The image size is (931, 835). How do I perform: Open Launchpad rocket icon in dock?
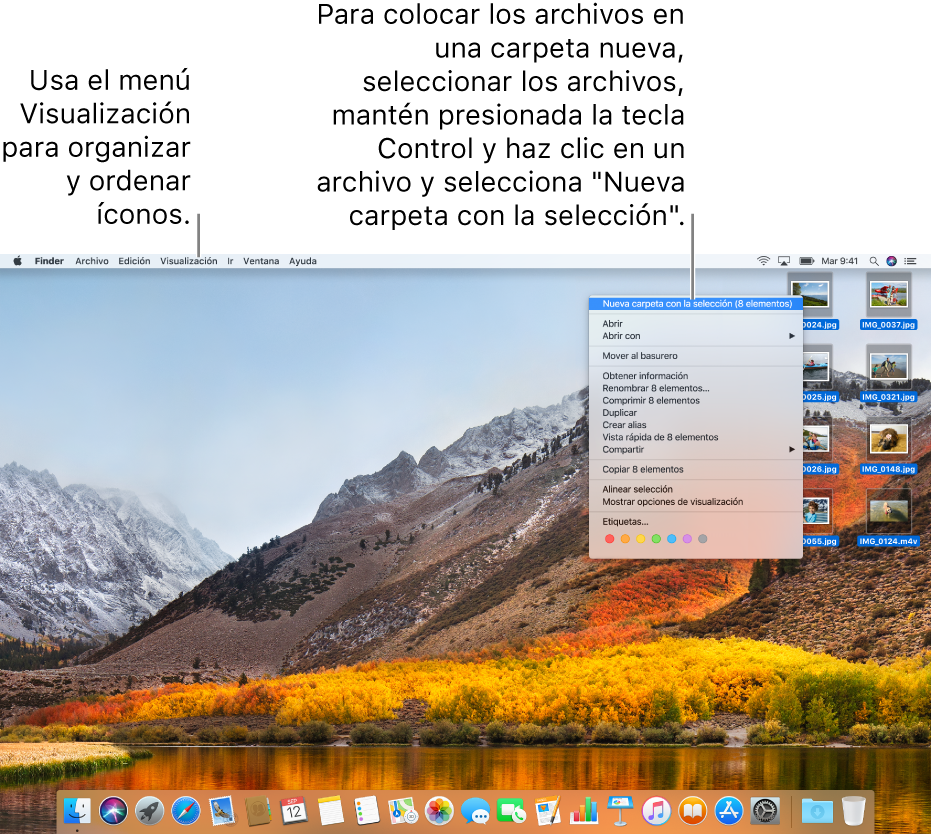tap(150, 811)
